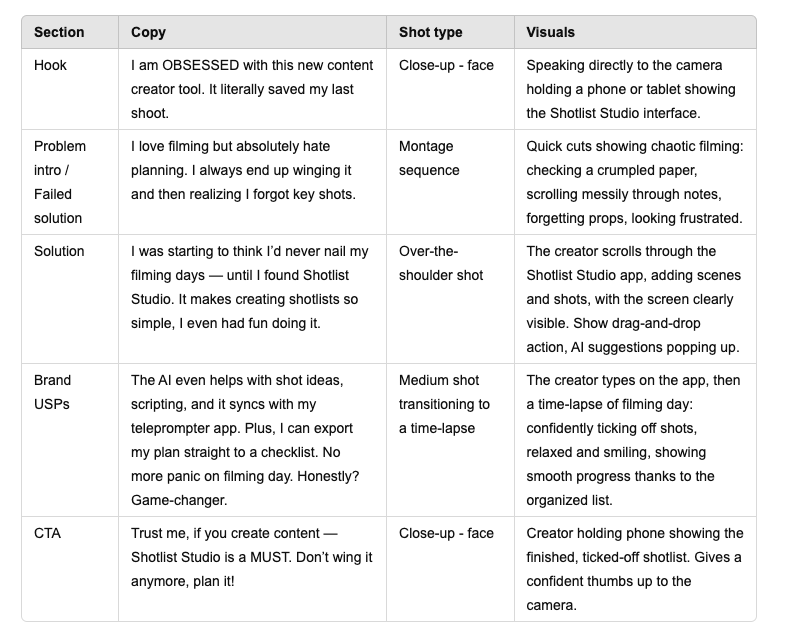The image size is (785, 637).
Task: Select the Problem intro / Failed solution cell
Action: (x=60, y=182)
